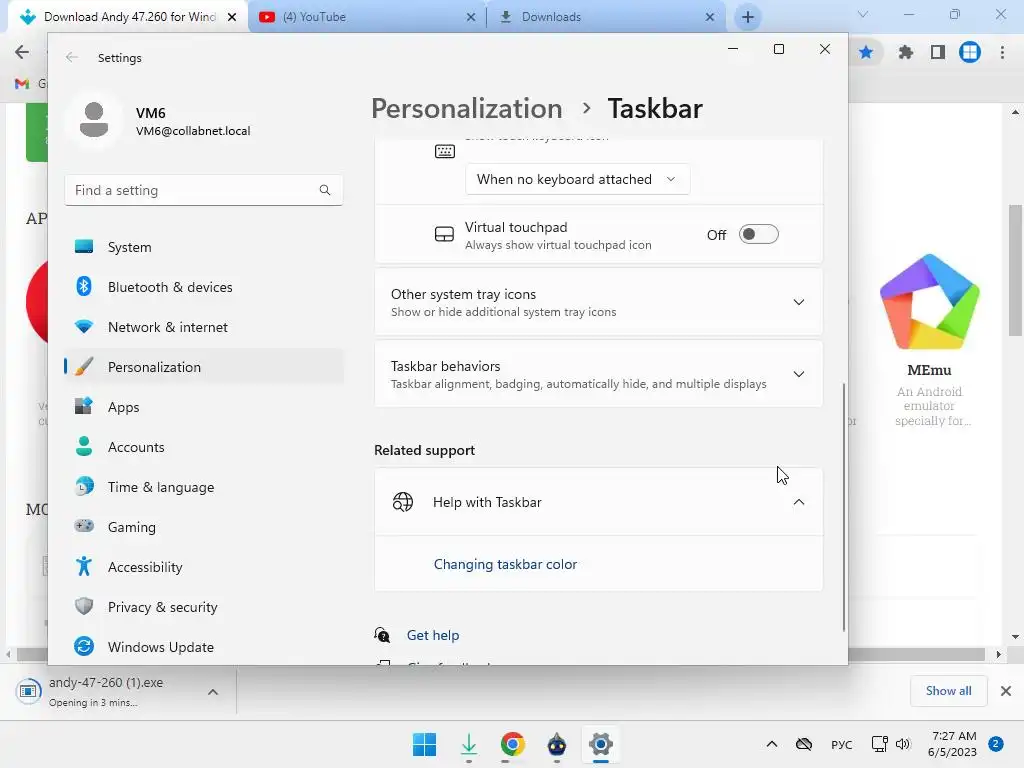Select Personalization in settings sidebar
The height and width of the screenshot is (768, 1024).
pyautogui.click(x=204, y=367)
